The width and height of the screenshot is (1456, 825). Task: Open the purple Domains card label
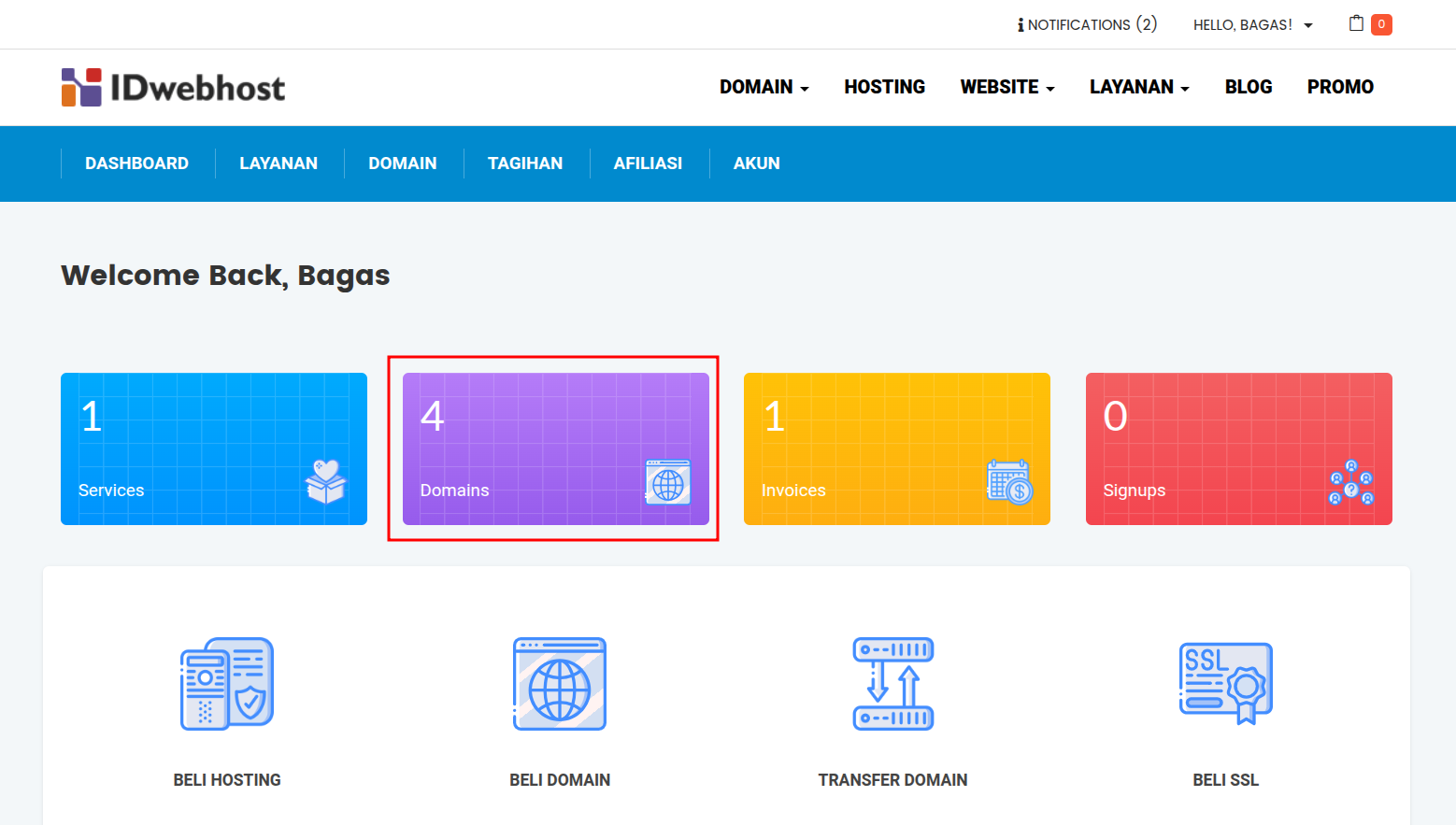click(x=454, y=491)
